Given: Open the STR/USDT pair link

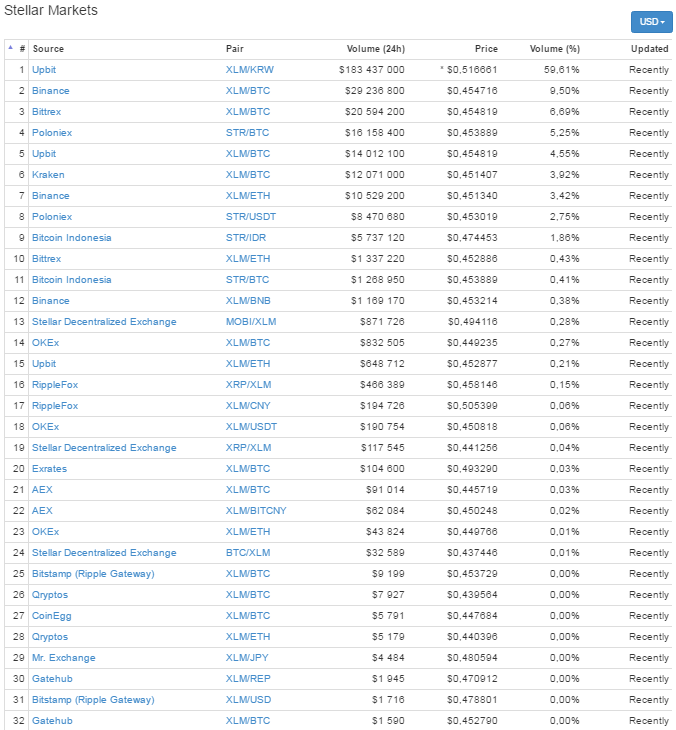Looking at the screenshot, I should click(x=250, y=216).
